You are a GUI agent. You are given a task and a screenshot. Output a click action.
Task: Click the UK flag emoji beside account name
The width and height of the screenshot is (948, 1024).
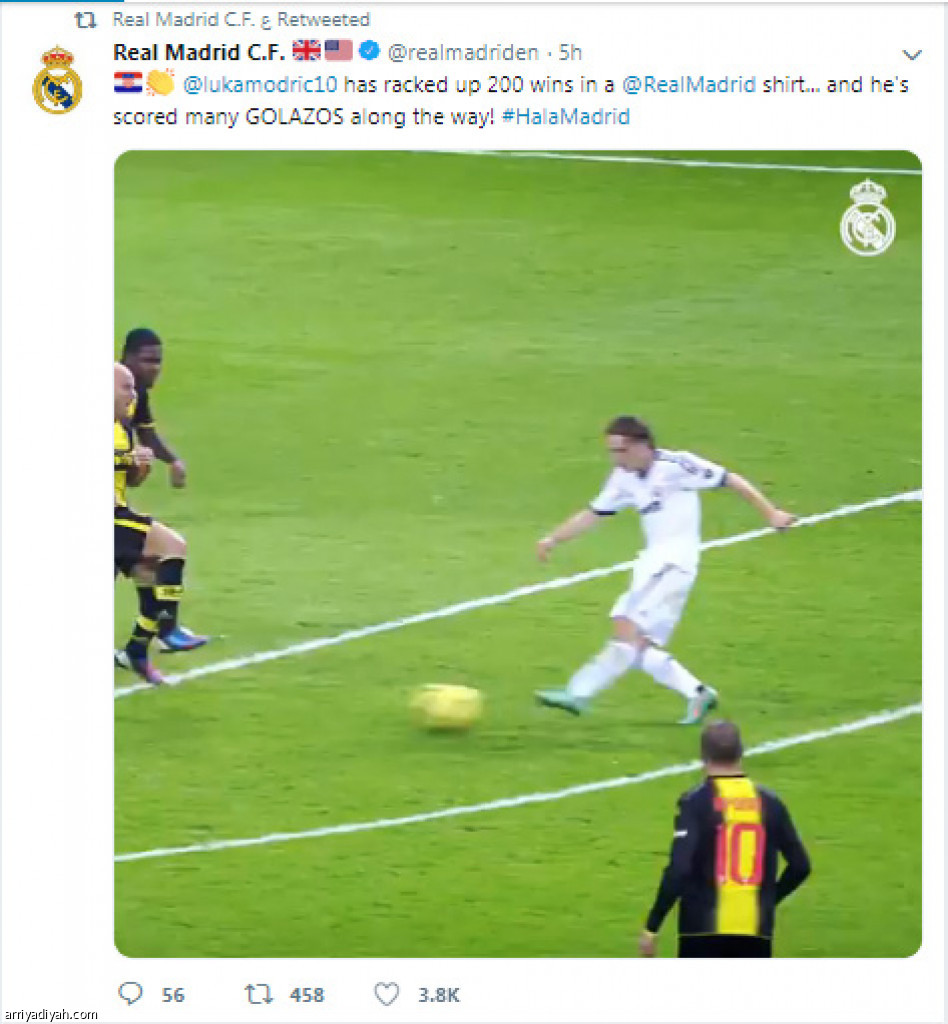(306, 50)
